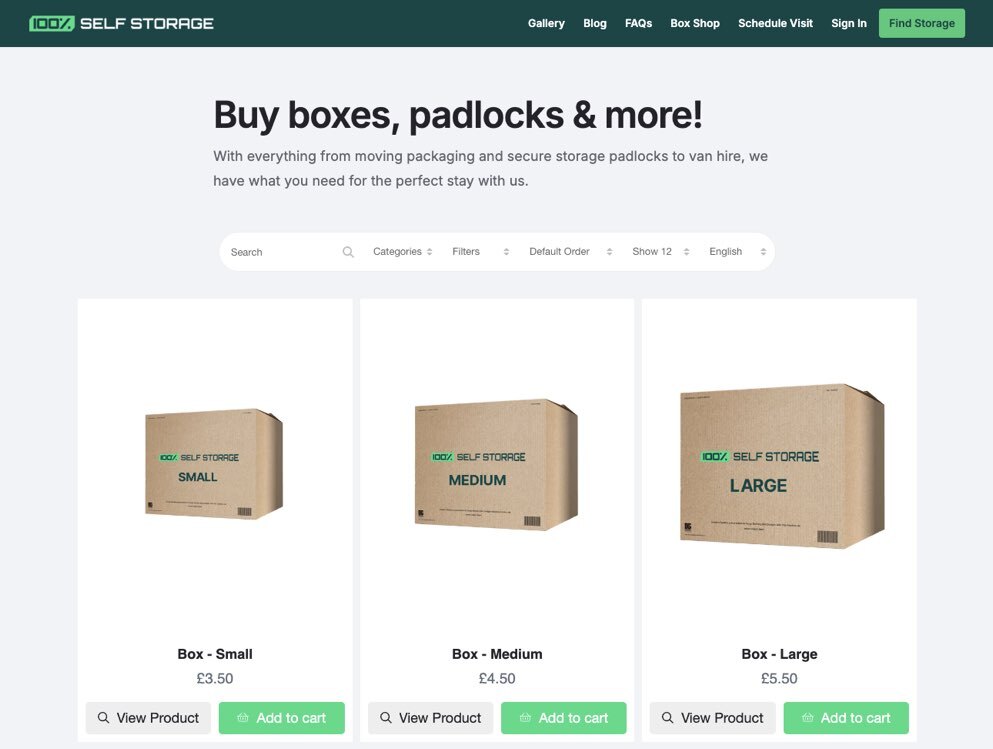Click basket icon on Box - Small Add to cart
The width and height of the screenshot is (993, 749).
pyautogui.click(x=243, y=718)
